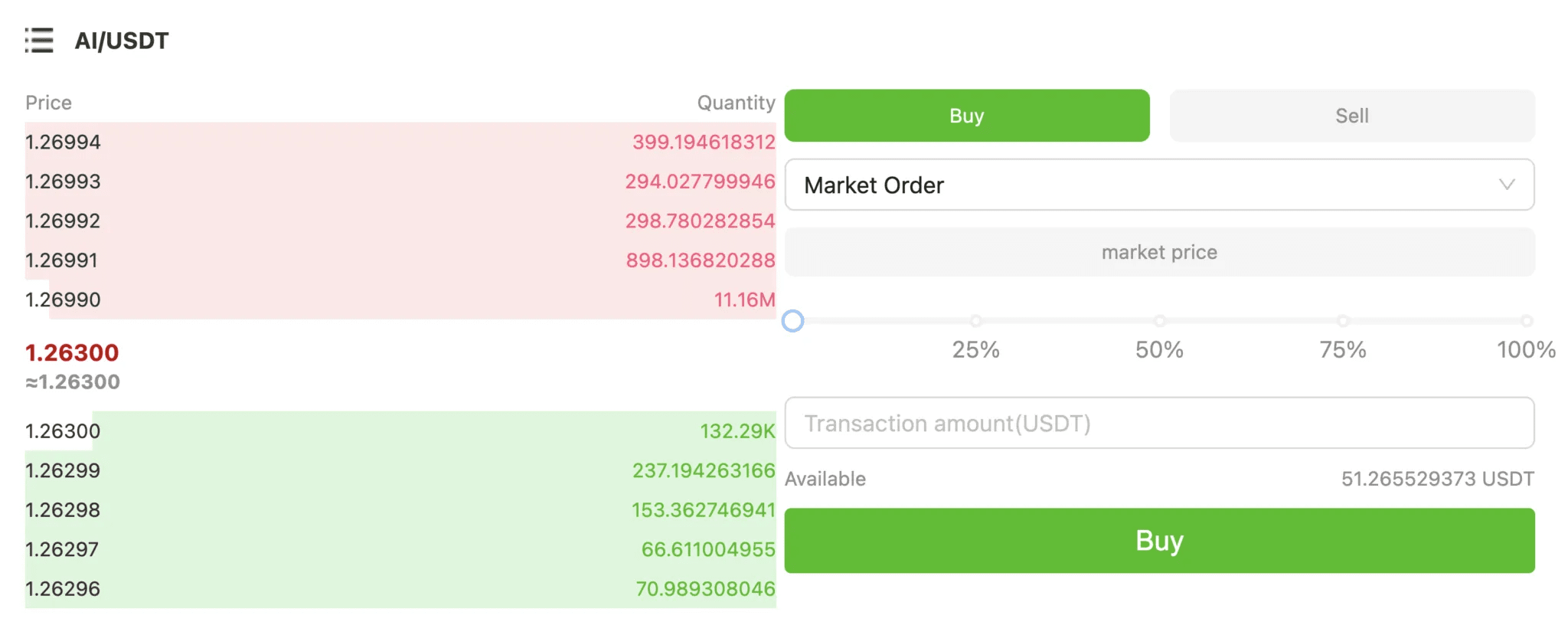
Task: Click the market price field
Action: (x=1158, y=252)
